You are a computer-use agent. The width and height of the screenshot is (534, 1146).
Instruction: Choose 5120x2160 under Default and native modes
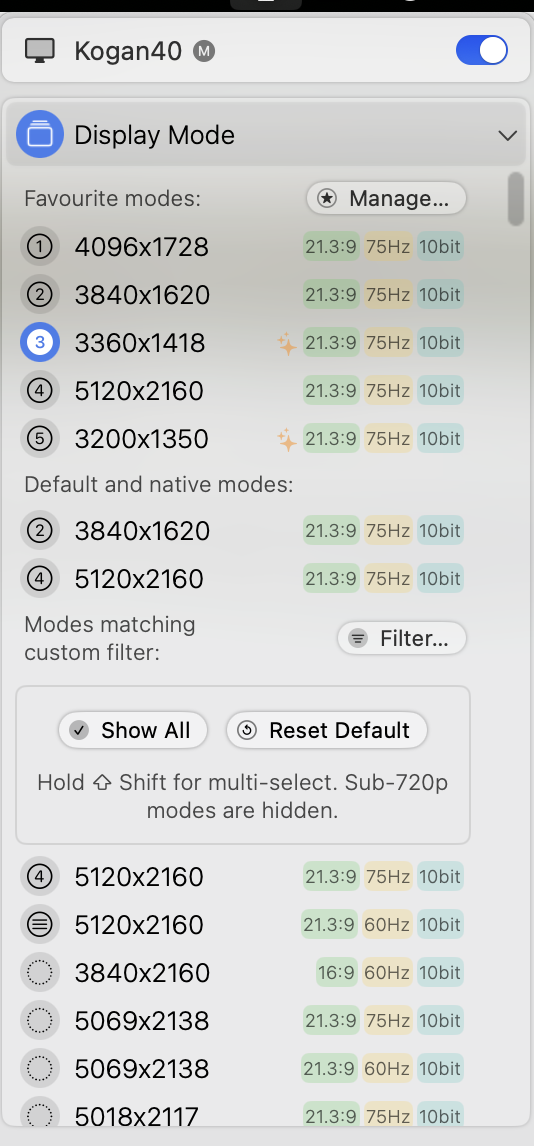pyautogui.click(x=243, y=579)
